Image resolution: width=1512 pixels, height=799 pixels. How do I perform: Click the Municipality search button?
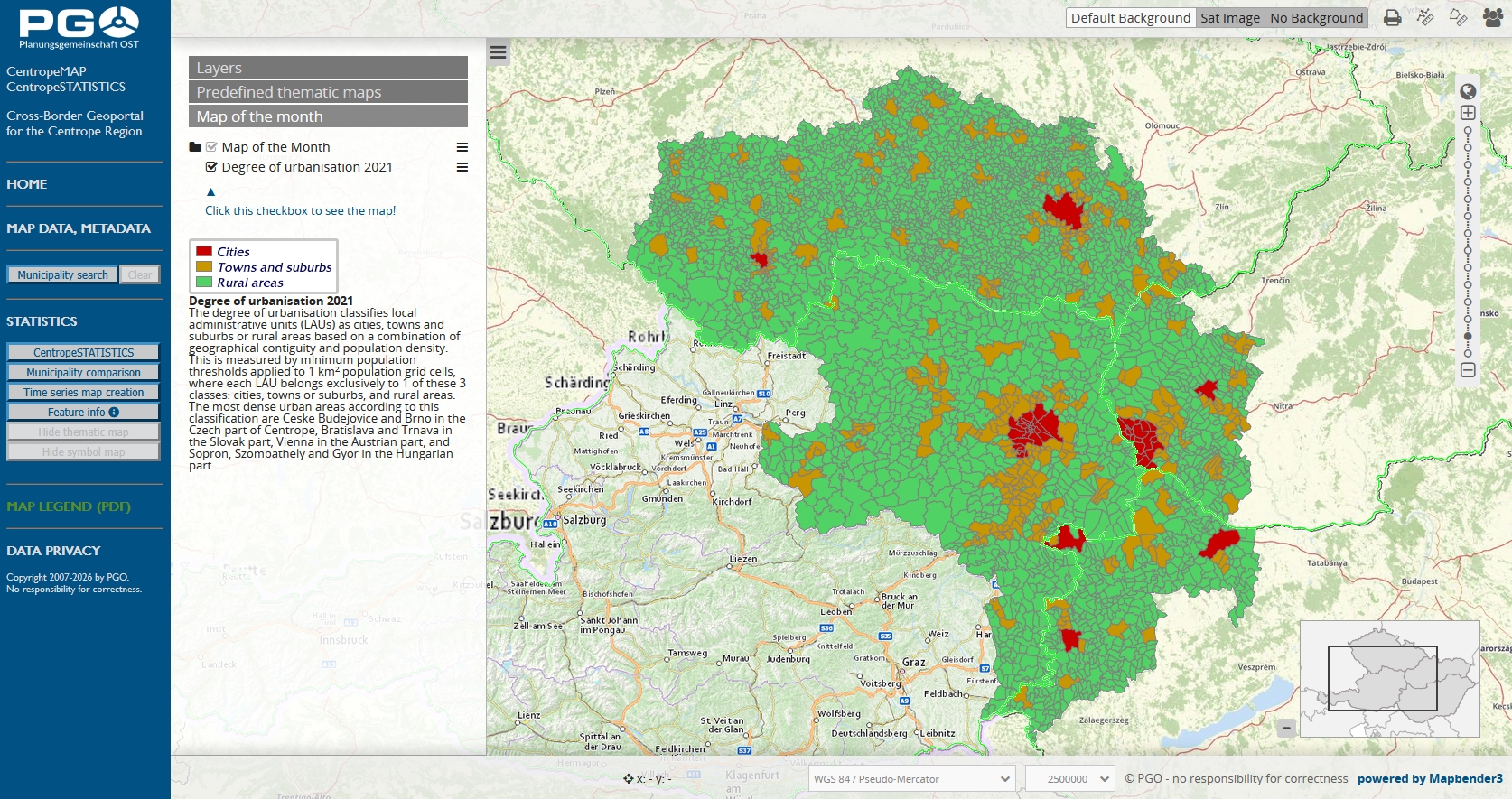[x=62, y=274]
